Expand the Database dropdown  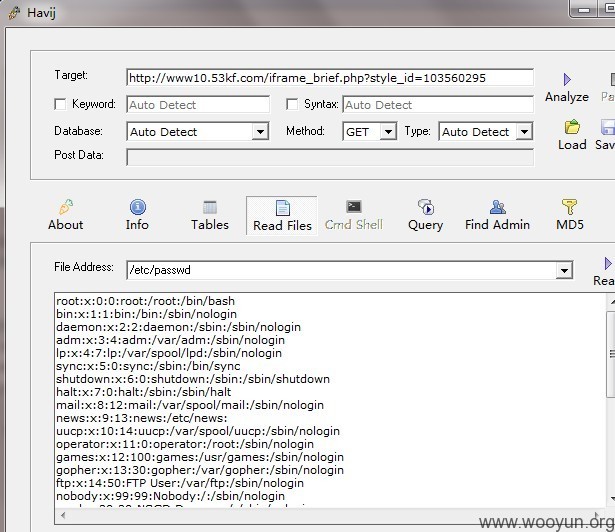pos(260,131)
